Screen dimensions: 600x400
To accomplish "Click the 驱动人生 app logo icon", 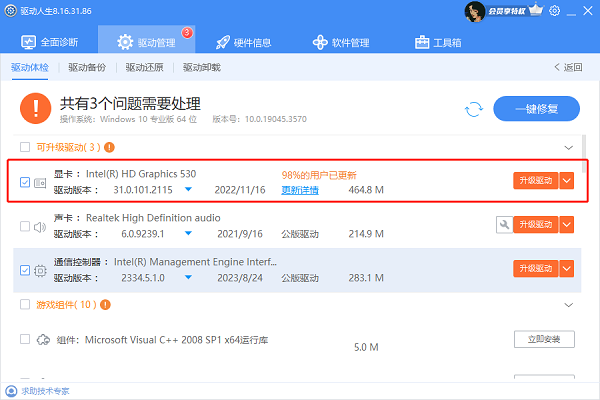I will point(10,11).
